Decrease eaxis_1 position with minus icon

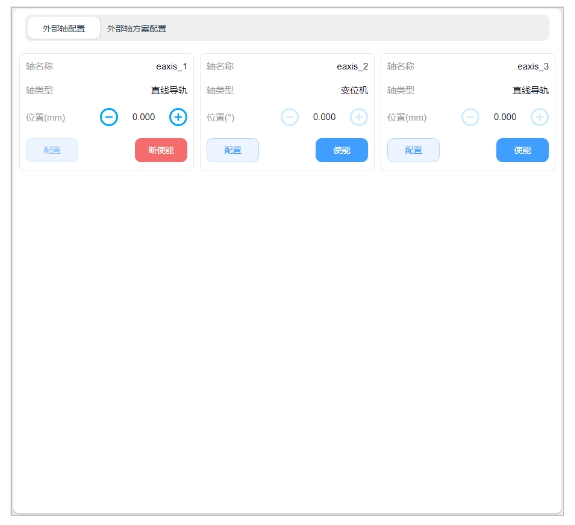(x=109, y=117)
